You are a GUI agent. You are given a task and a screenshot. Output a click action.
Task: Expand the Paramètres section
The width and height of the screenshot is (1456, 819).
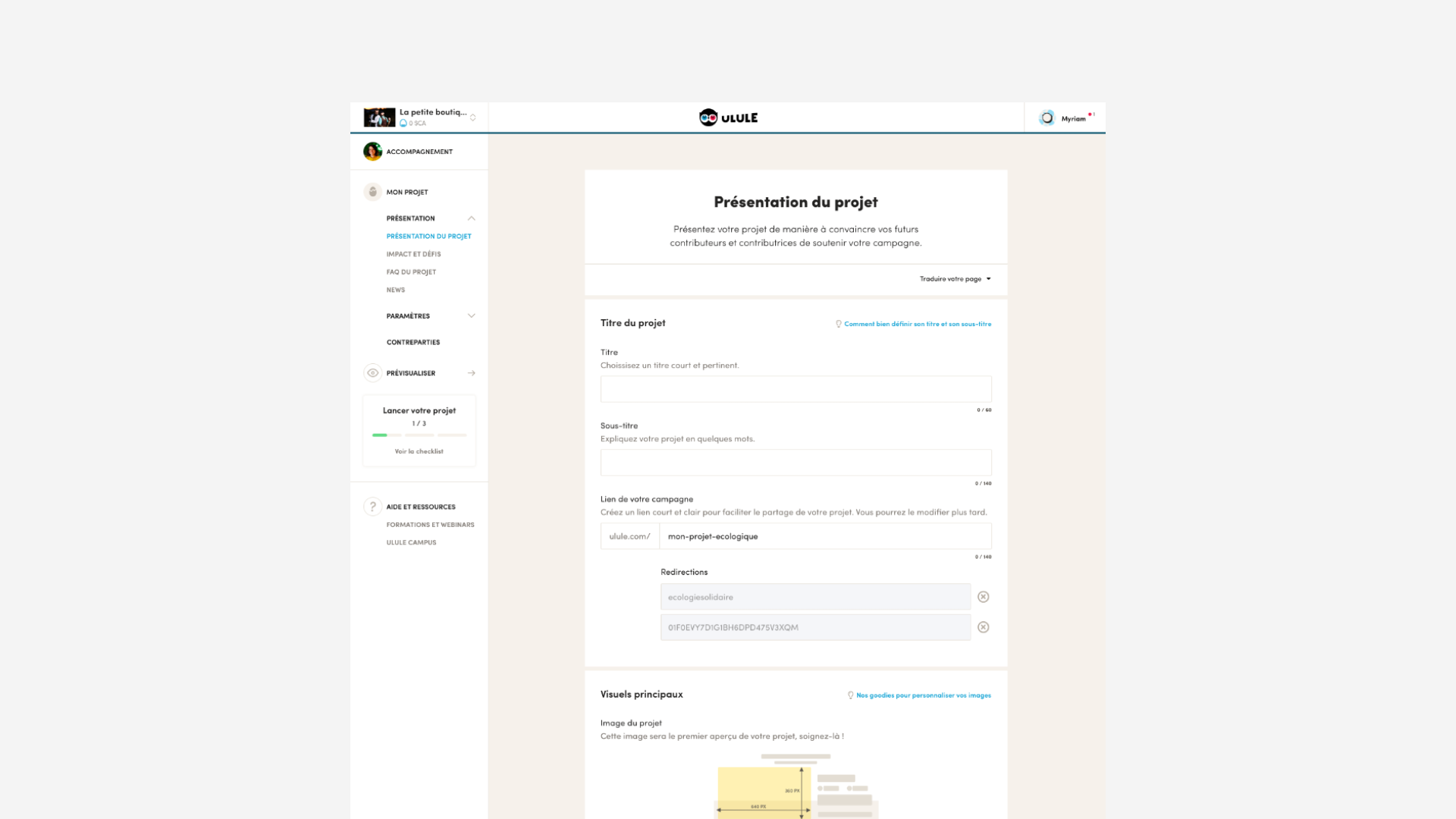(471, 316)
